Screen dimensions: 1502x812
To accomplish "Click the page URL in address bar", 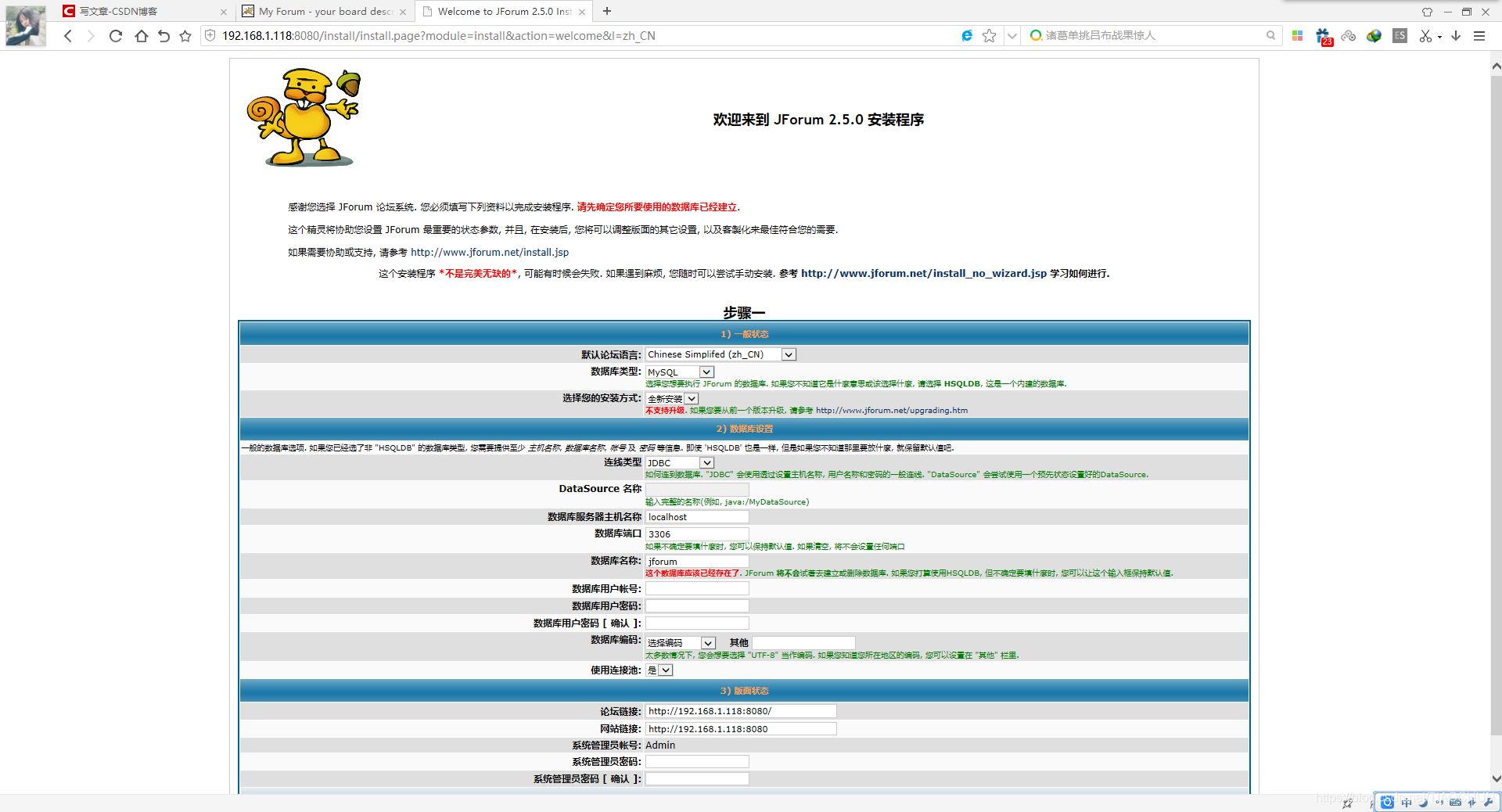I will [438, 36].
